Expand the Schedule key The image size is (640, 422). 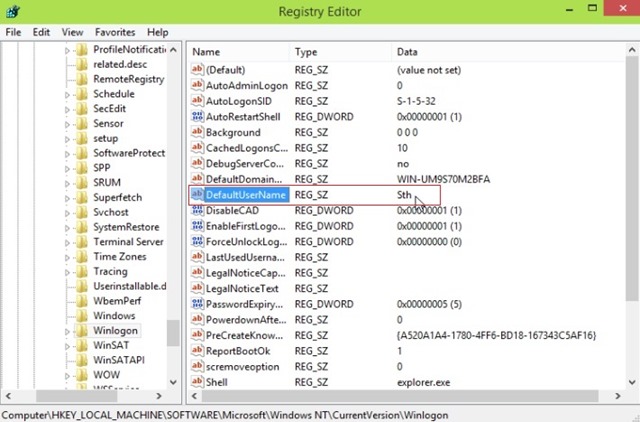coord(67,95)
